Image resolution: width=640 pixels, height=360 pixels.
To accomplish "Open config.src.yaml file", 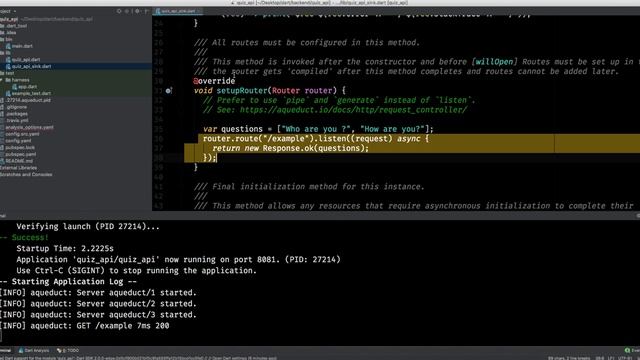I will [22, 134].
